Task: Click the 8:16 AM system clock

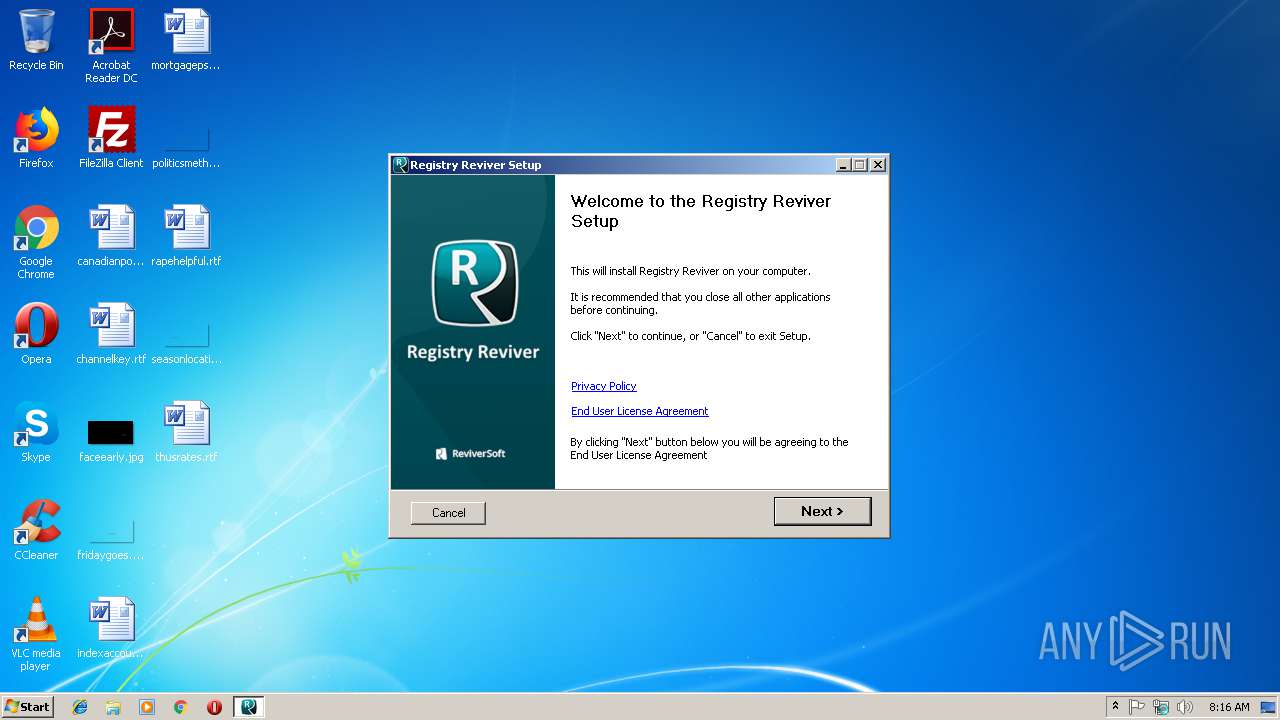Action: (1229, 707)
